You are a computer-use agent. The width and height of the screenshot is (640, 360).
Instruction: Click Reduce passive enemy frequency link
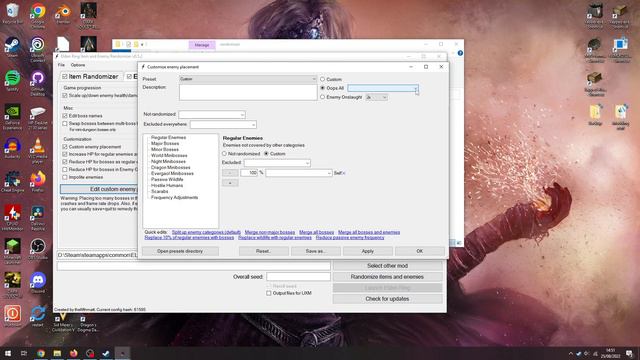(x=350, y=238)
